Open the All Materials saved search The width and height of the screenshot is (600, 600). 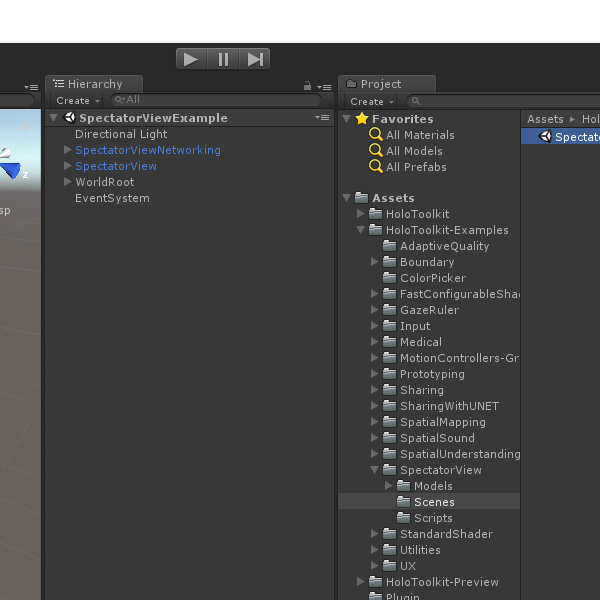(420, 135)
